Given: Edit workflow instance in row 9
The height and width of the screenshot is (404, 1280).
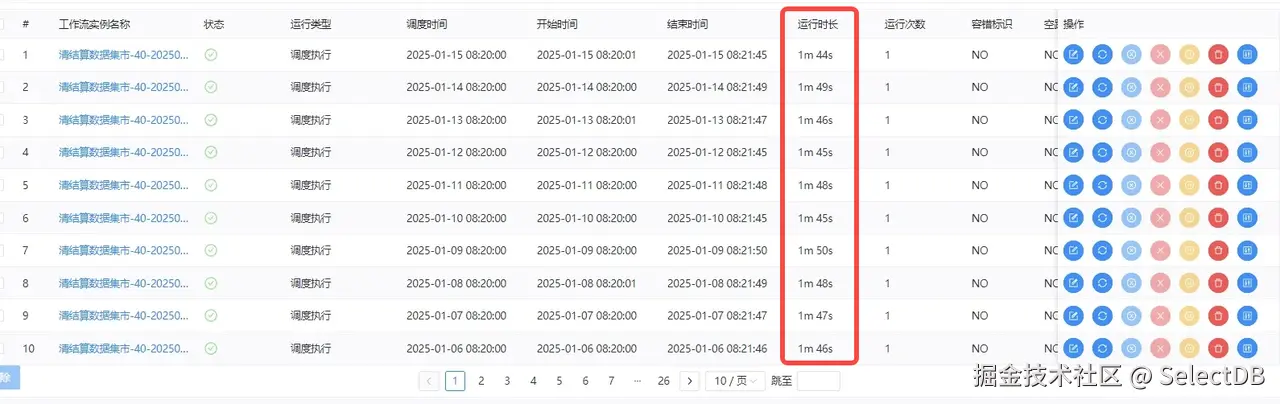Looking at the screenshot, I should 1074,316.
